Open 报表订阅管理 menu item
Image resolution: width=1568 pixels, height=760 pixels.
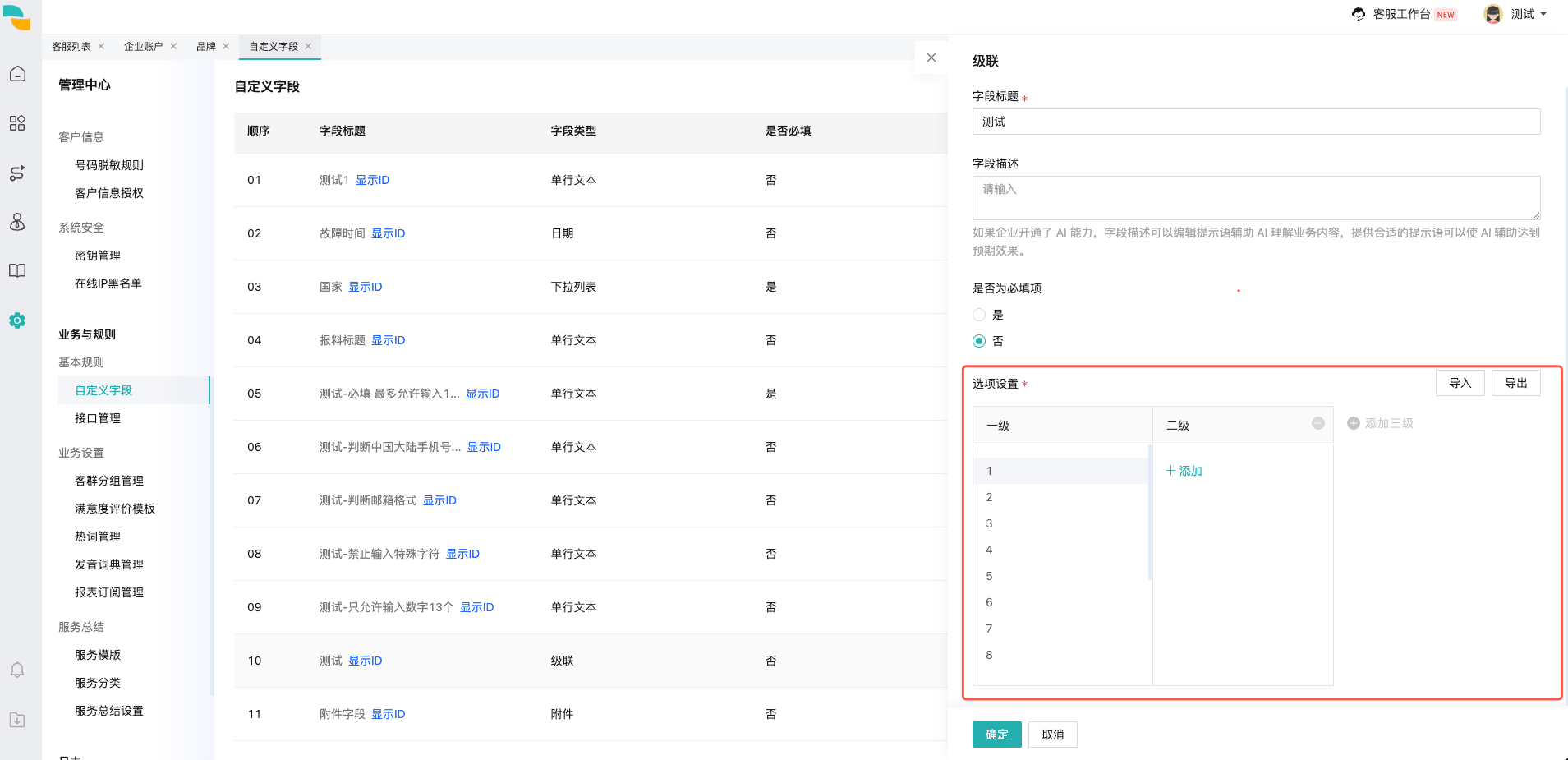click(x=109, y=592)
